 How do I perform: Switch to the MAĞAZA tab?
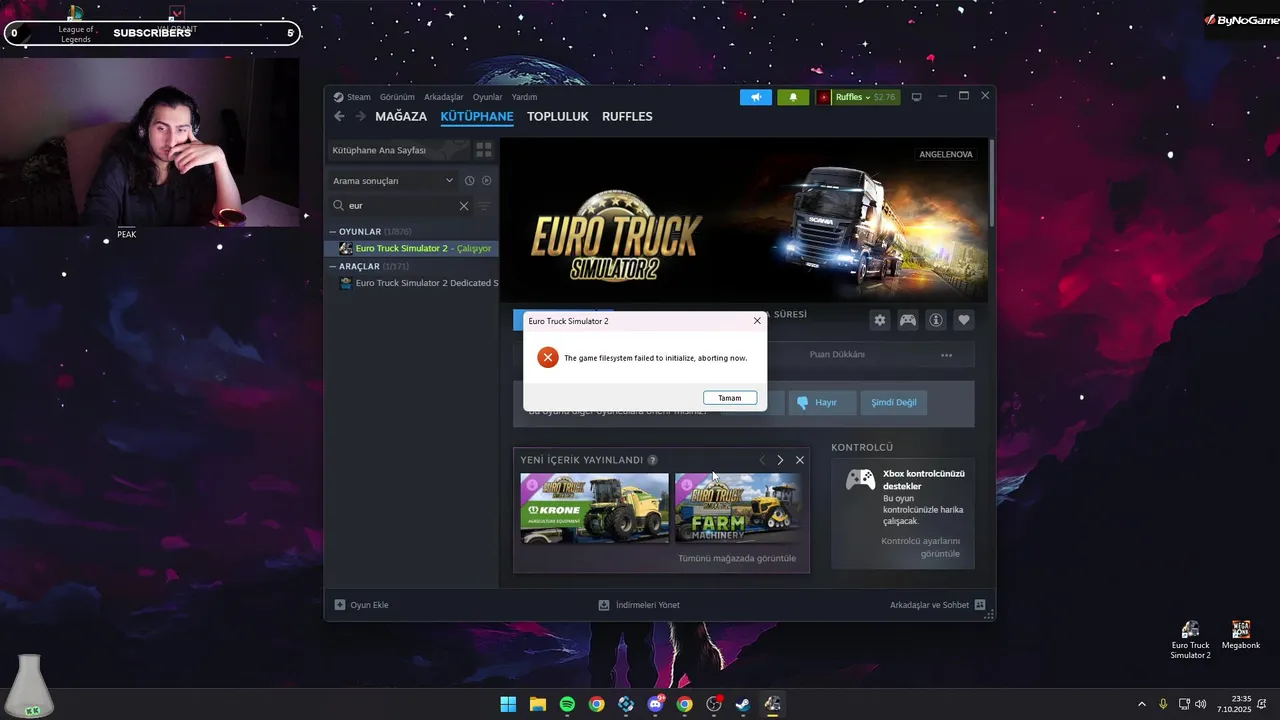401,117
